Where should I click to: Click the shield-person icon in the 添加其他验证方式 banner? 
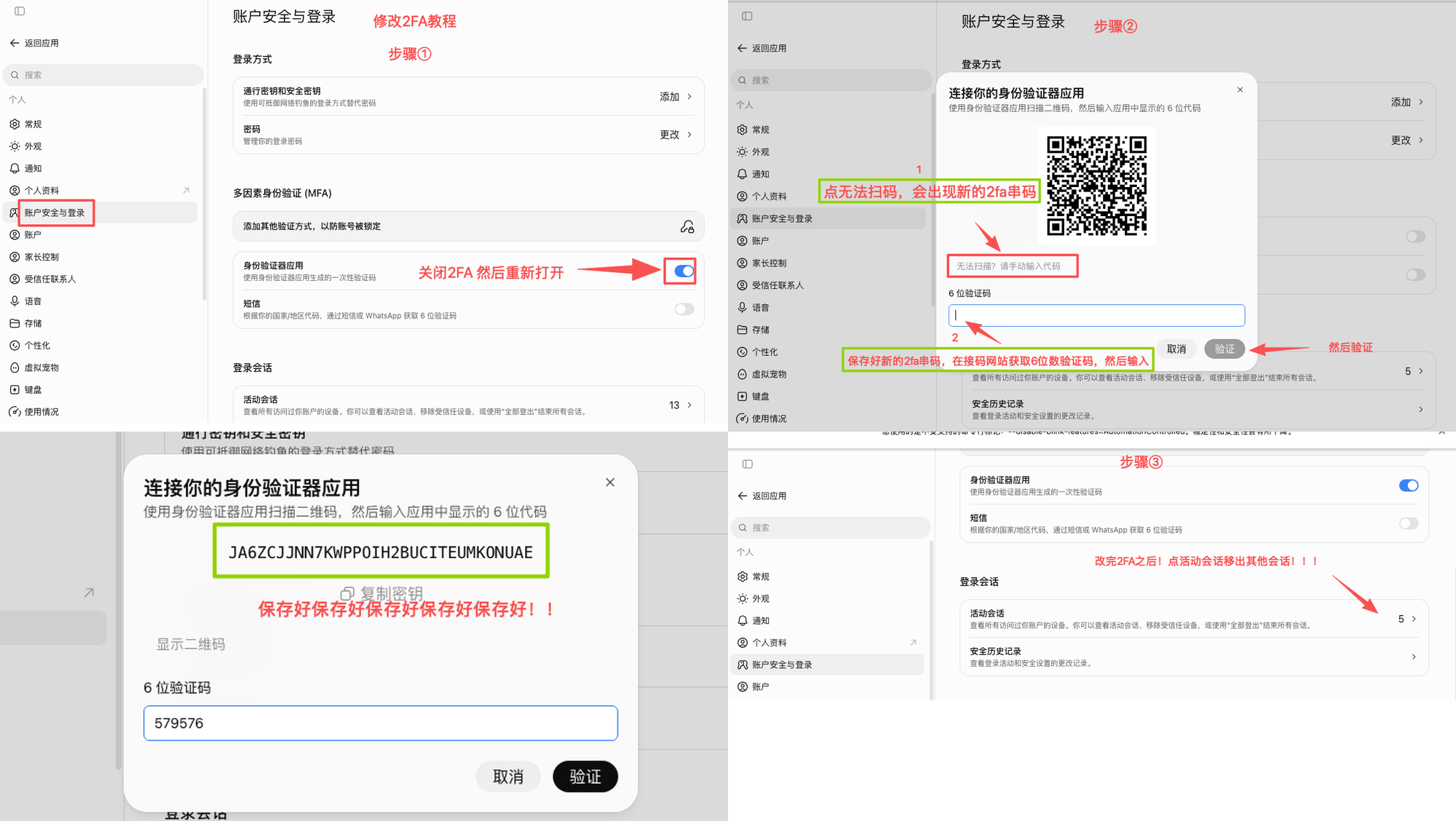coord(687,226)
